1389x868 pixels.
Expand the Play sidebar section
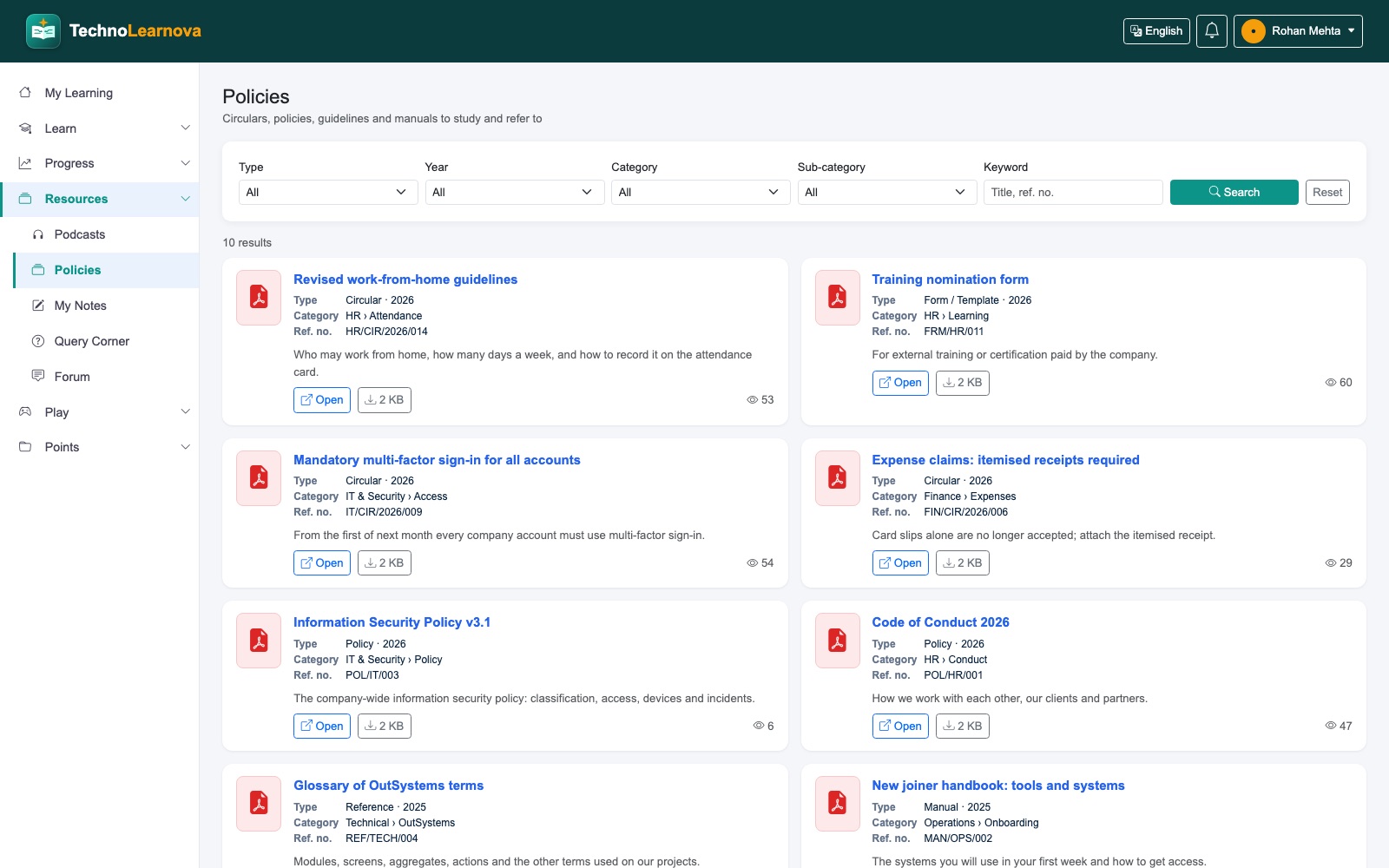coord(100,412)
